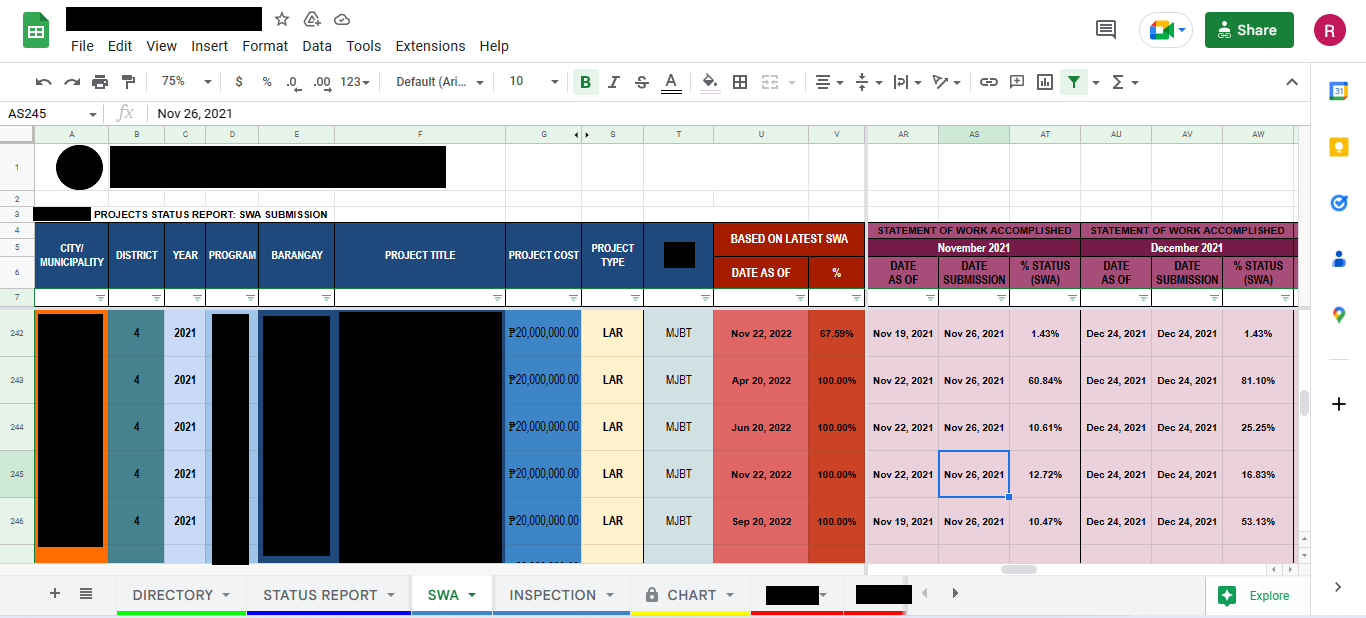Toggle the filter on the sheet
Viewport: 1366px width, 618px height.
(x=1073, y=82)
